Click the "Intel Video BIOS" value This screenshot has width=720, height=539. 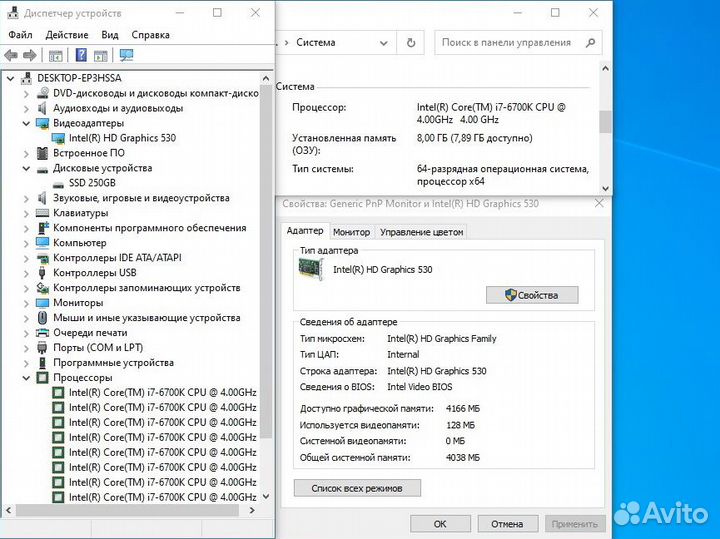coord(420,387)
